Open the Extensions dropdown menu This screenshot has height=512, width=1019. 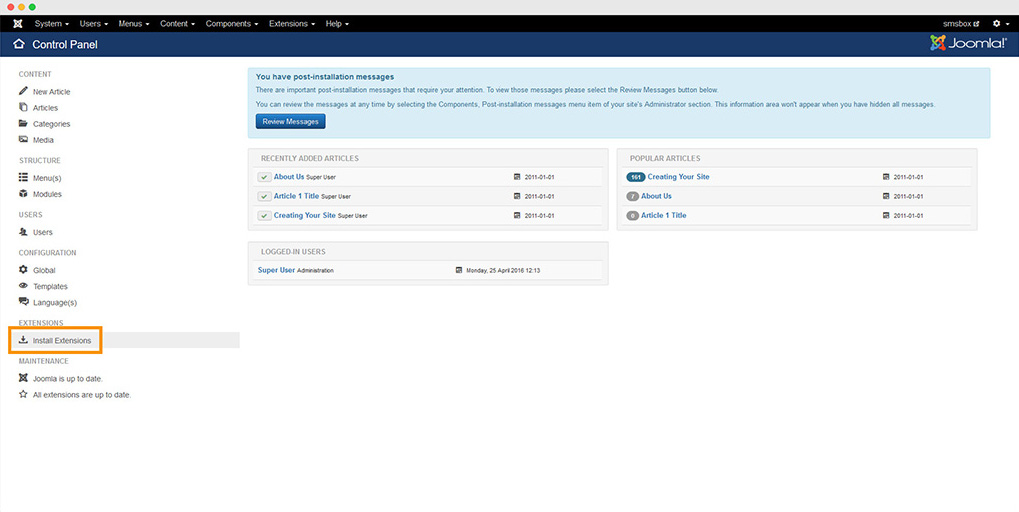tap(292, 23)
